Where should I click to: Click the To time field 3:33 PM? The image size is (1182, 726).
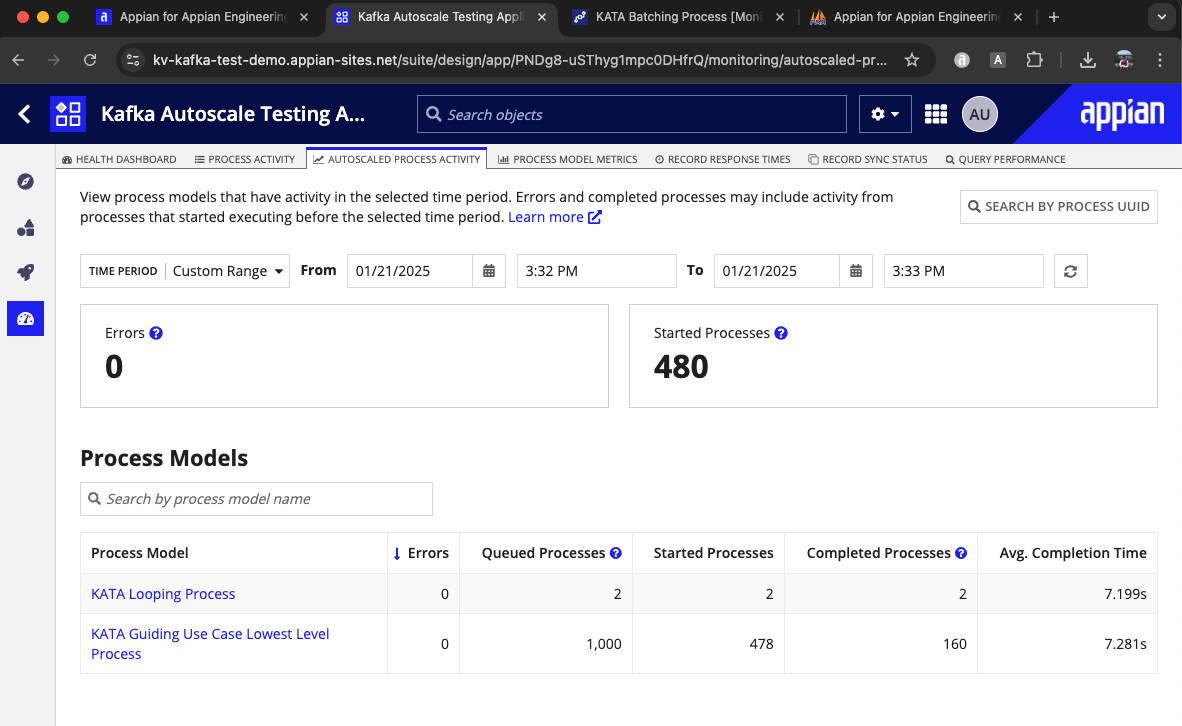click(963, 271)
